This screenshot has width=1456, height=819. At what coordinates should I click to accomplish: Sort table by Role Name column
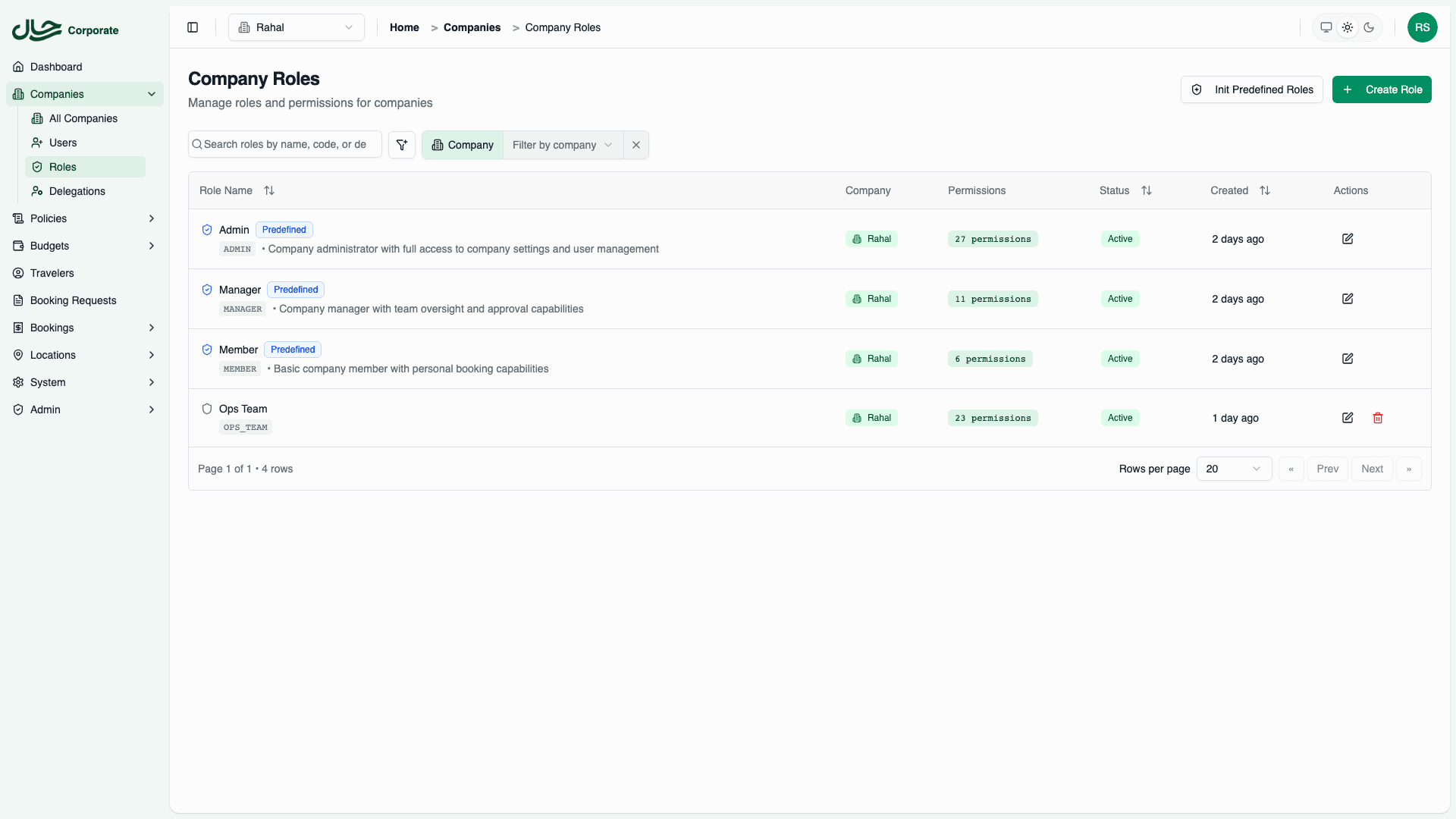tap(269, 190)
